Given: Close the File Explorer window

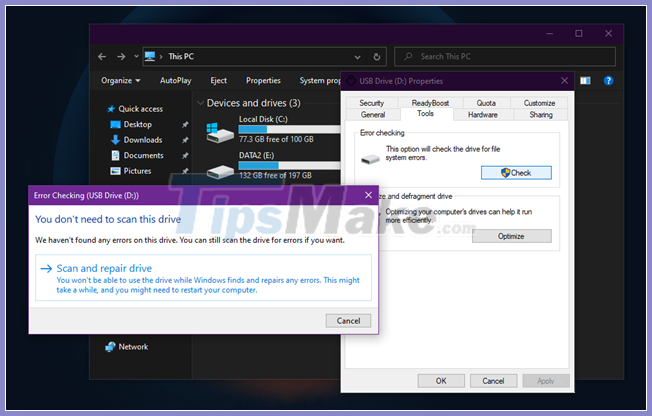Looking at the screenshot, I should (x=608, y=33).
